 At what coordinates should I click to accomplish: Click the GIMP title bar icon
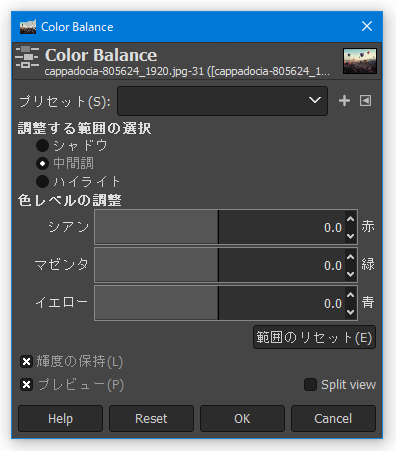coord(28,27)
